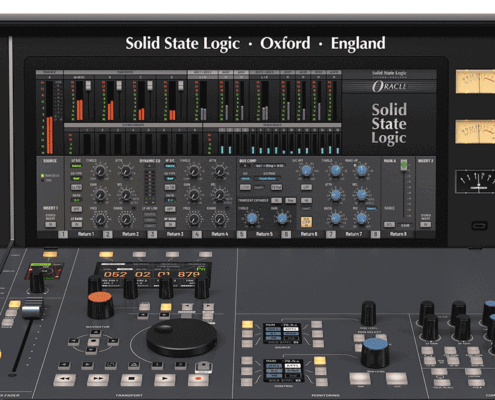The image size is (495, 400).
Task: Toggle the LF BAND IN button
Action: click(77, 225)
